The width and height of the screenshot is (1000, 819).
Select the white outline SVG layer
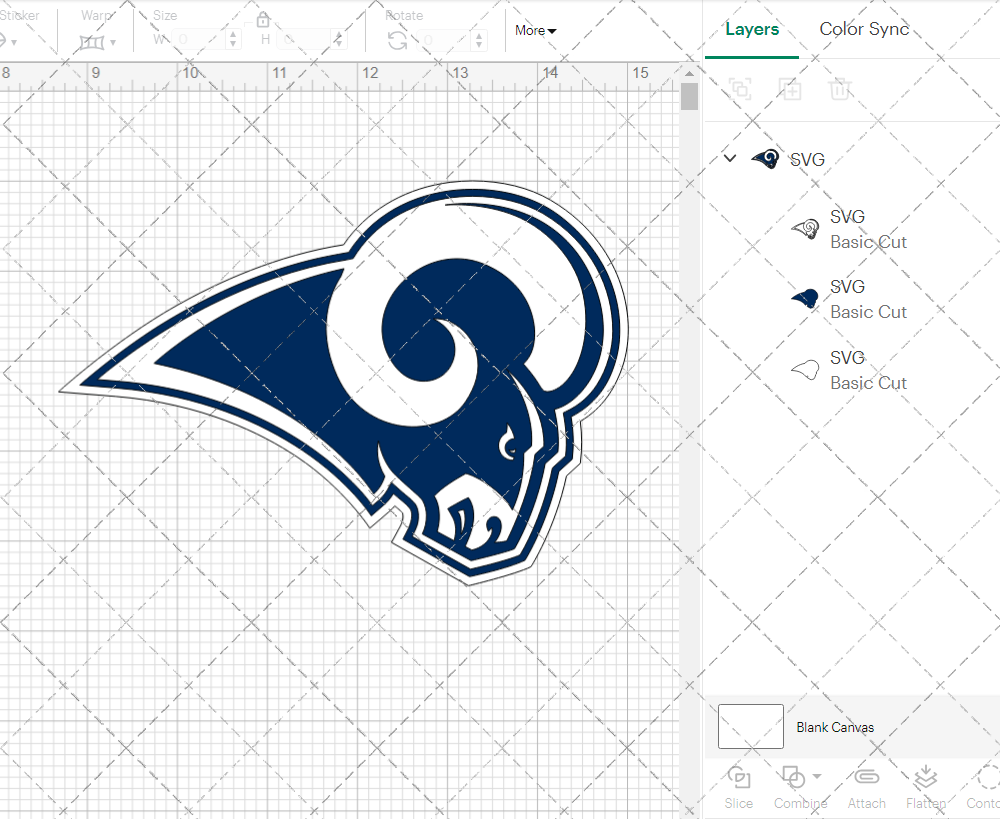click(x=850, y=370)
